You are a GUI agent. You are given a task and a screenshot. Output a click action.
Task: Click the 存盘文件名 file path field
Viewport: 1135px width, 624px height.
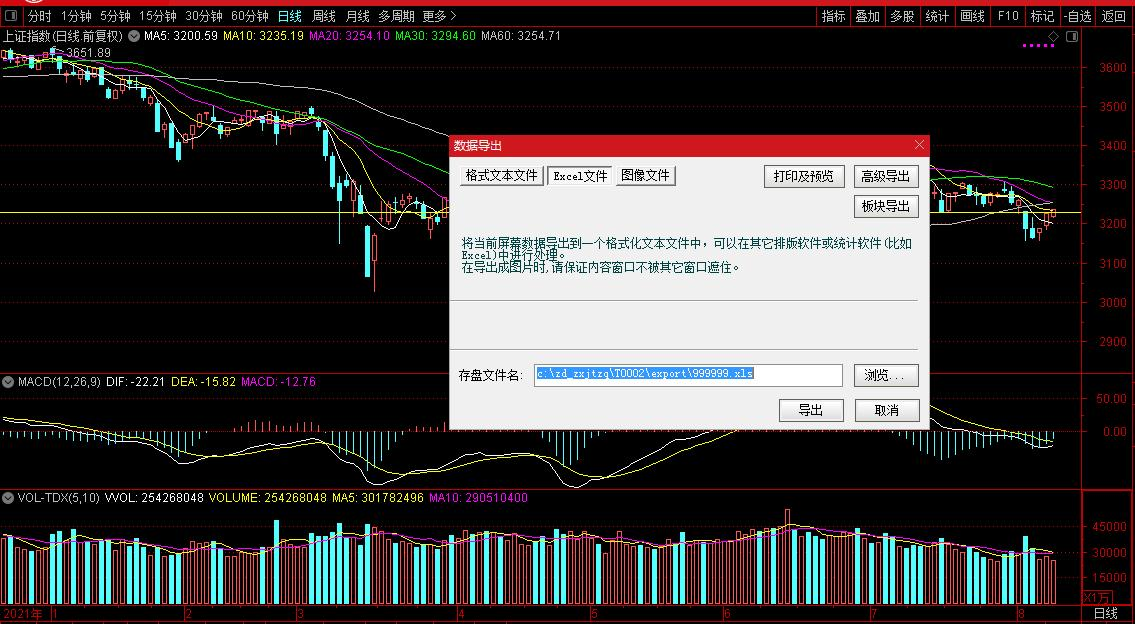688,375
